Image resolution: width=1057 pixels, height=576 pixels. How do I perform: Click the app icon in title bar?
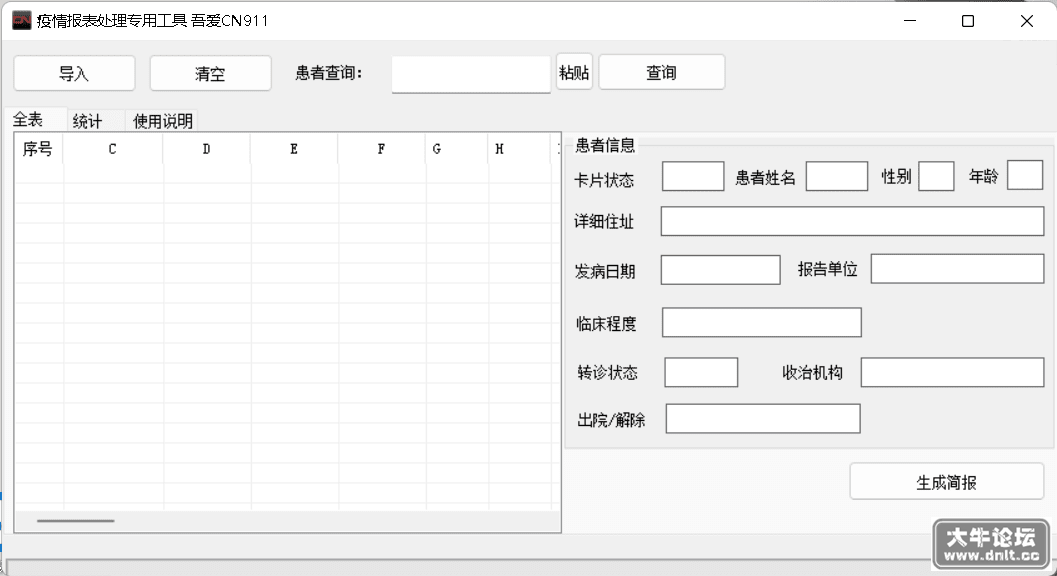pyautogui.click(x=22, y=20)
